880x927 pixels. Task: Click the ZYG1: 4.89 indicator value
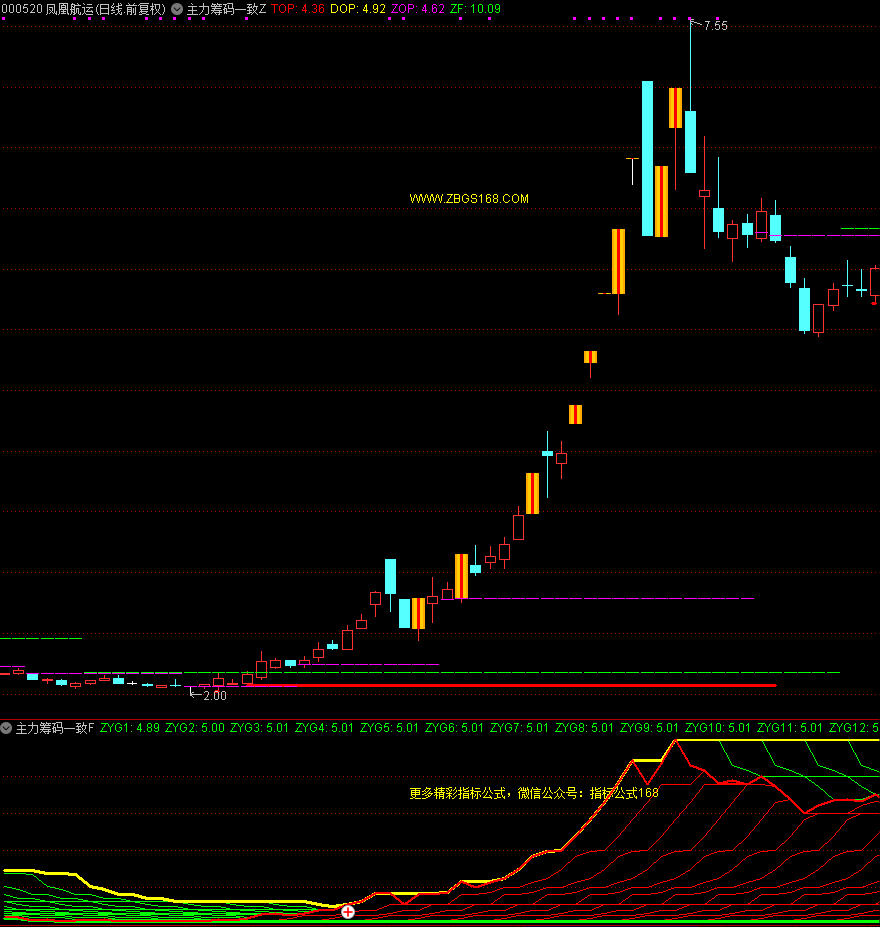tap(130, 728)
